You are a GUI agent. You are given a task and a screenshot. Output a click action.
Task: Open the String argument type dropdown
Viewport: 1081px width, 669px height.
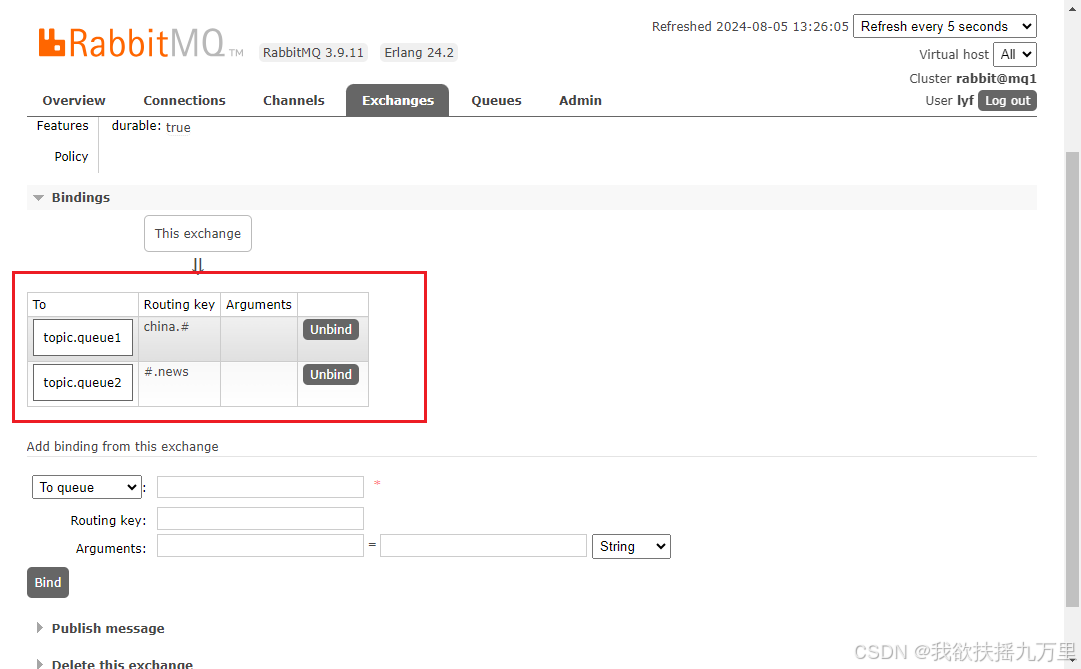click(631, 546)
